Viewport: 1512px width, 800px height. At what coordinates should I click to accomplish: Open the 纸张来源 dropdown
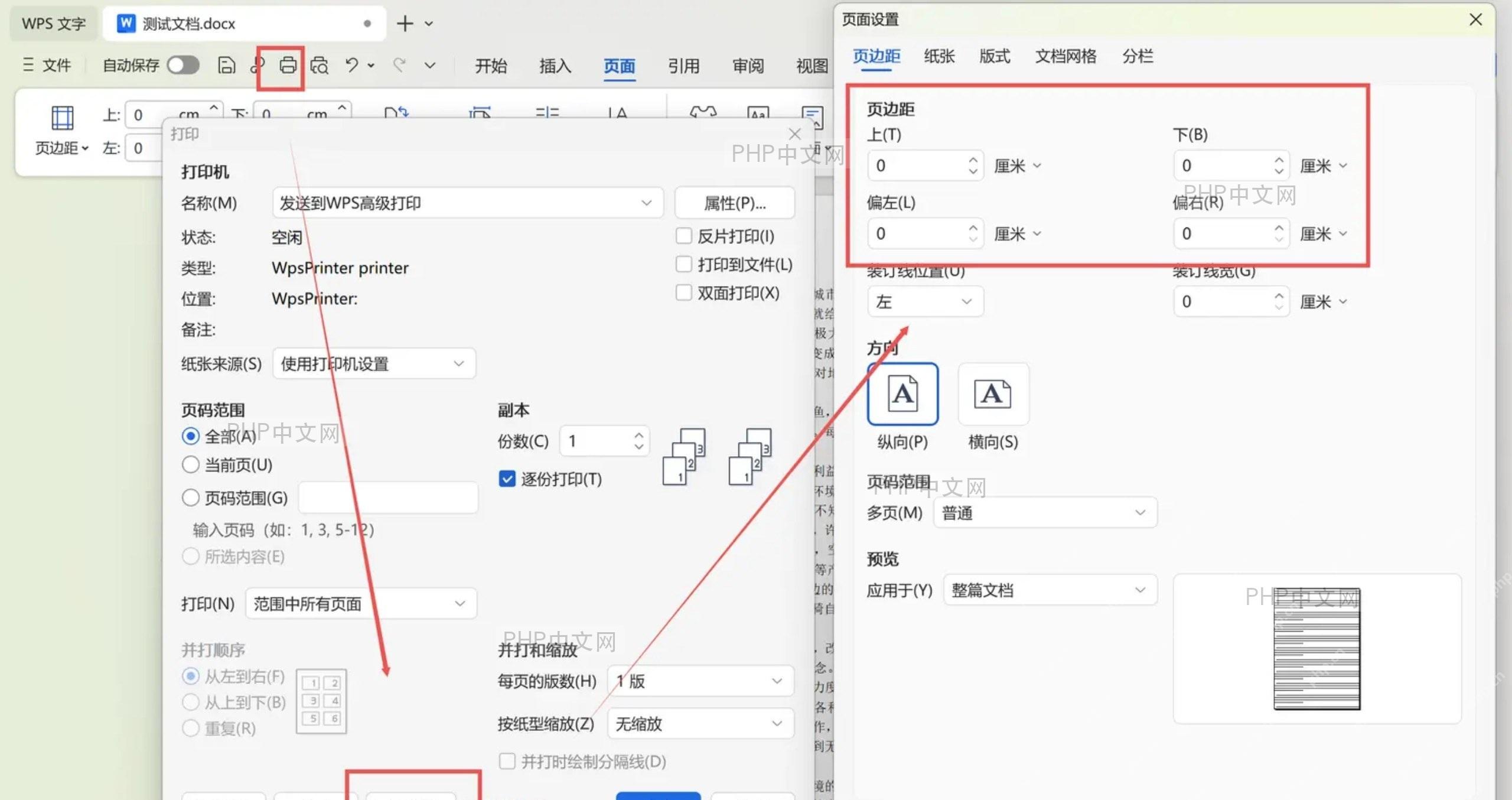(374, 363)
